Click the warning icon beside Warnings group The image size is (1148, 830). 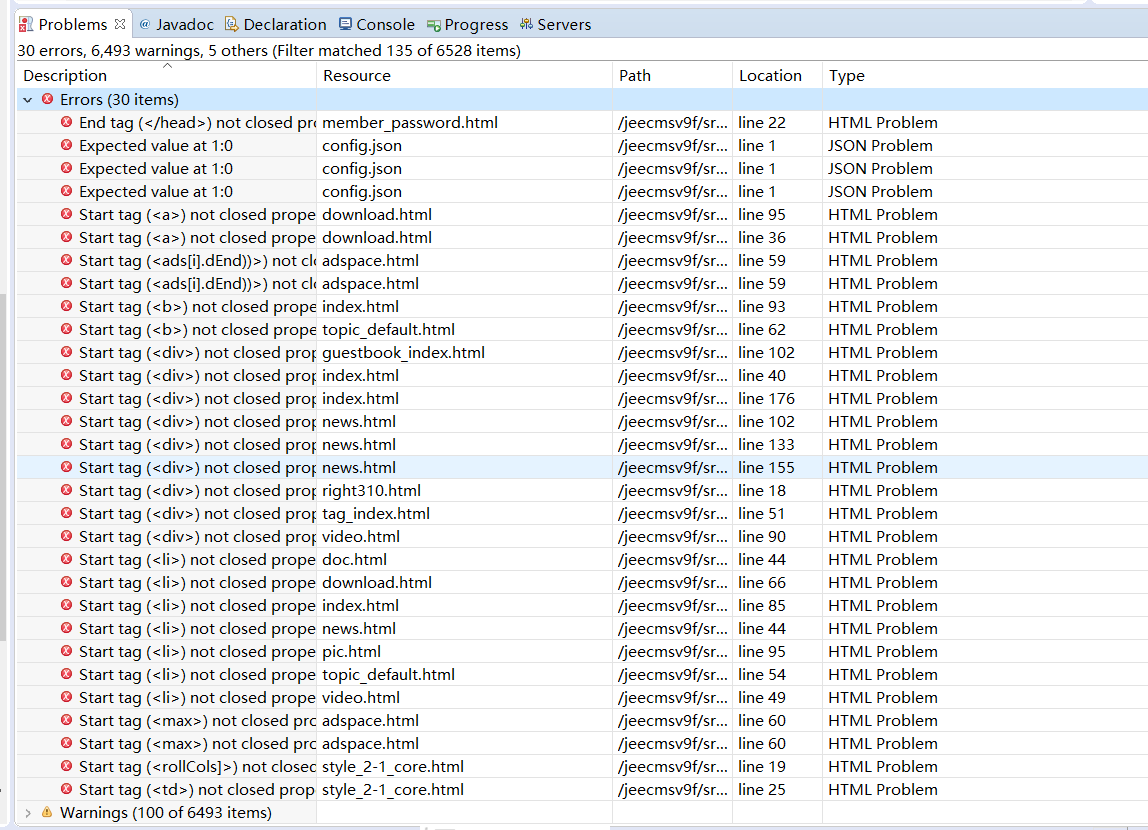coord(47,813)
